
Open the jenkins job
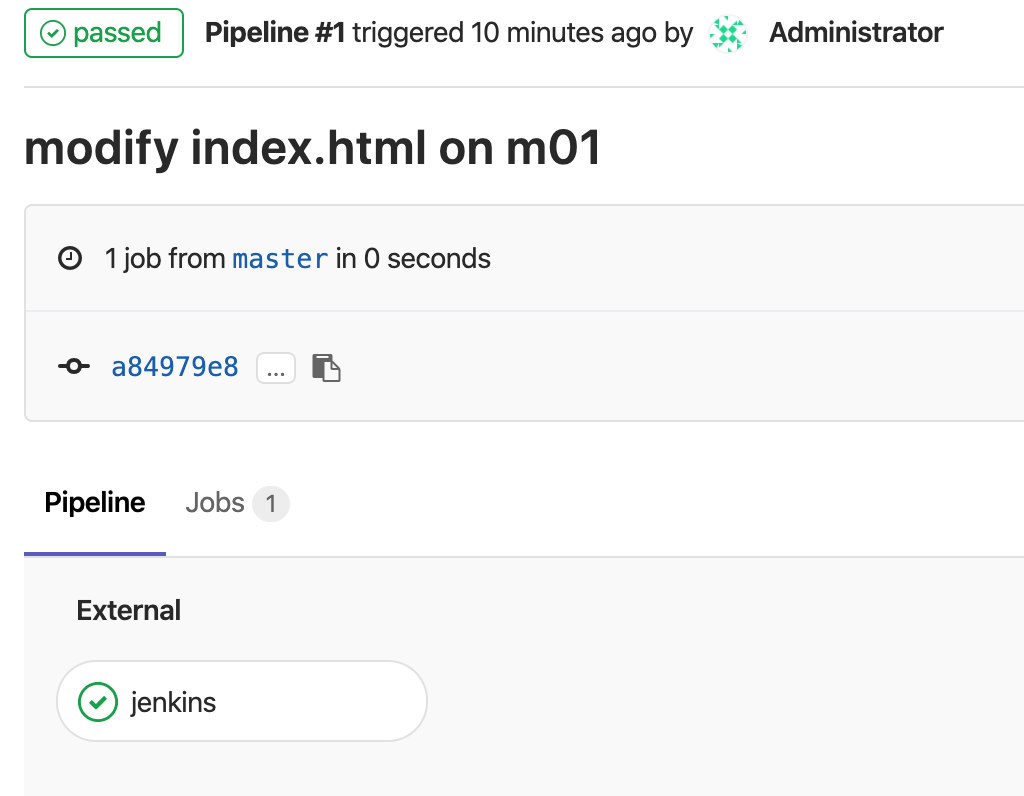click(242, 701)
